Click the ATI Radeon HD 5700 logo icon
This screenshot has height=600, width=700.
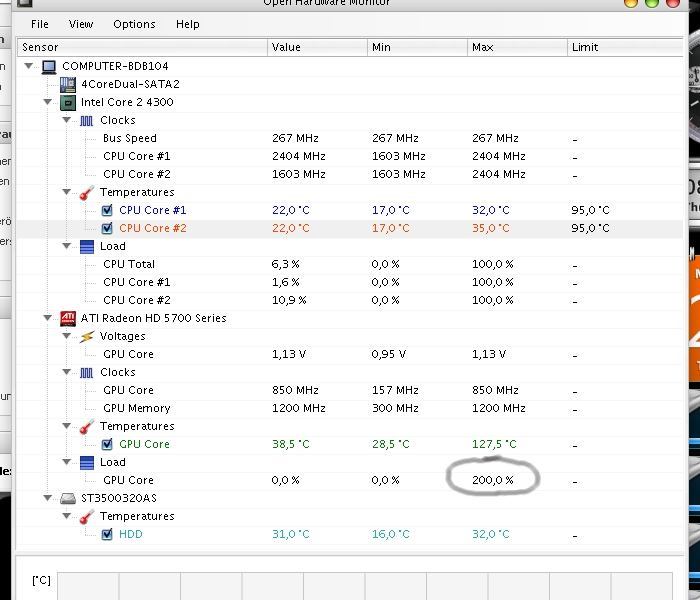pyautogui.click(x=68, y=318)
